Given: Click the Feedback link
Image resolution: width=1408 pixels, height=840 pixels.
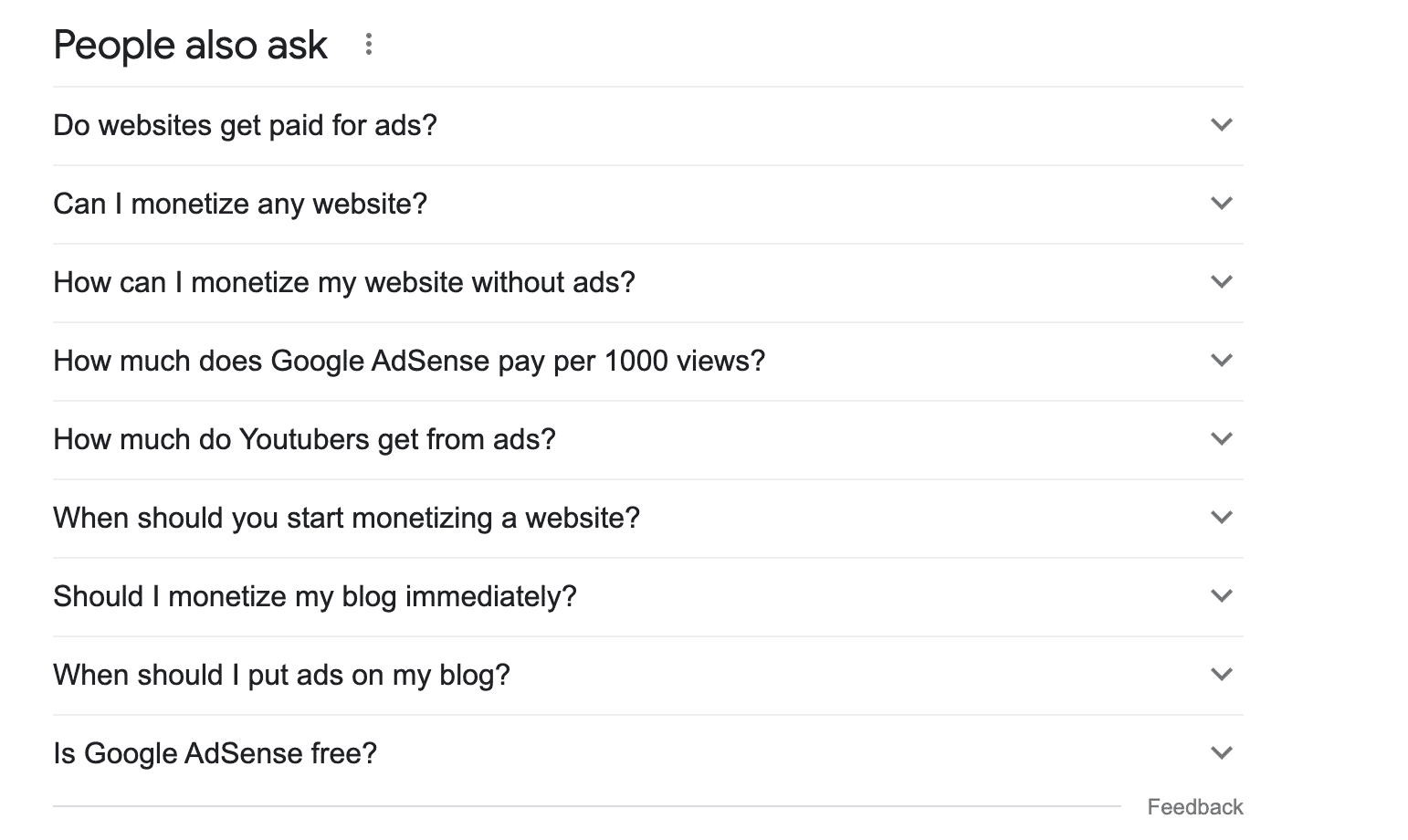Looking at the screenshot, I should [x=1194, y=807].
